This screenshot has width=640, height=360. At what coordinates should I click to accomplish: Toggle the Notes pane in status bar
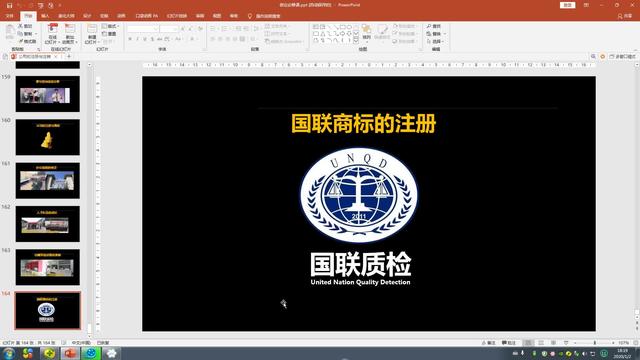(x=489, y=343)
